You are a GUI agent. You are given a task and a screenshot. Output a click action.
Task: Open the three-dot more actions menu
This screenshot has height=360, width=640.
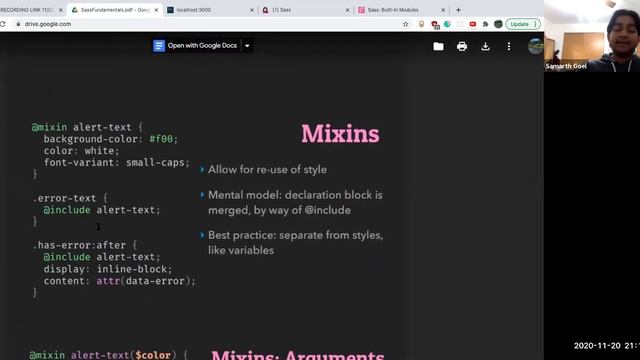click(x=509, y=47)
